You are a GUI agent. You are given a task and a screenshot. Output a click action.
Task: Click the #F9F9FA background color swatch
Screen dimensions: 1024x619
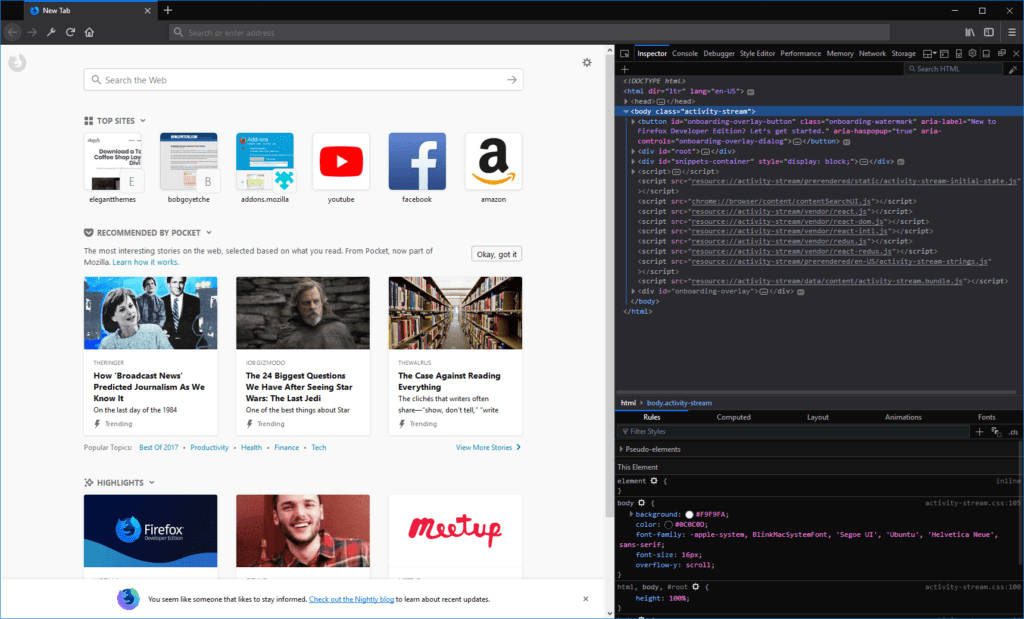pos(689,513)
